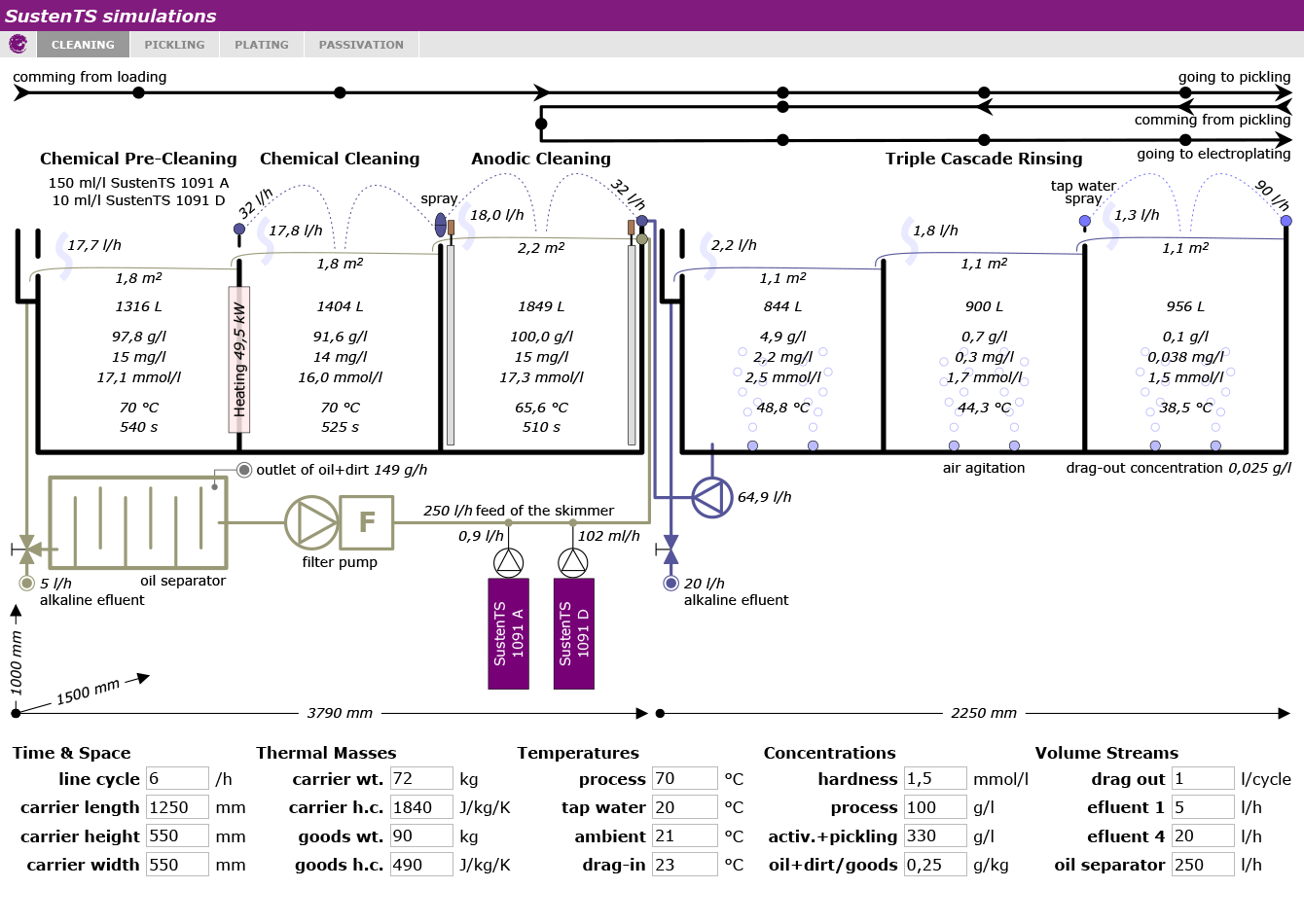This screenshot has height=924, width=1304.
Task: Click the drag out input field
Action: pos(1203,778)
